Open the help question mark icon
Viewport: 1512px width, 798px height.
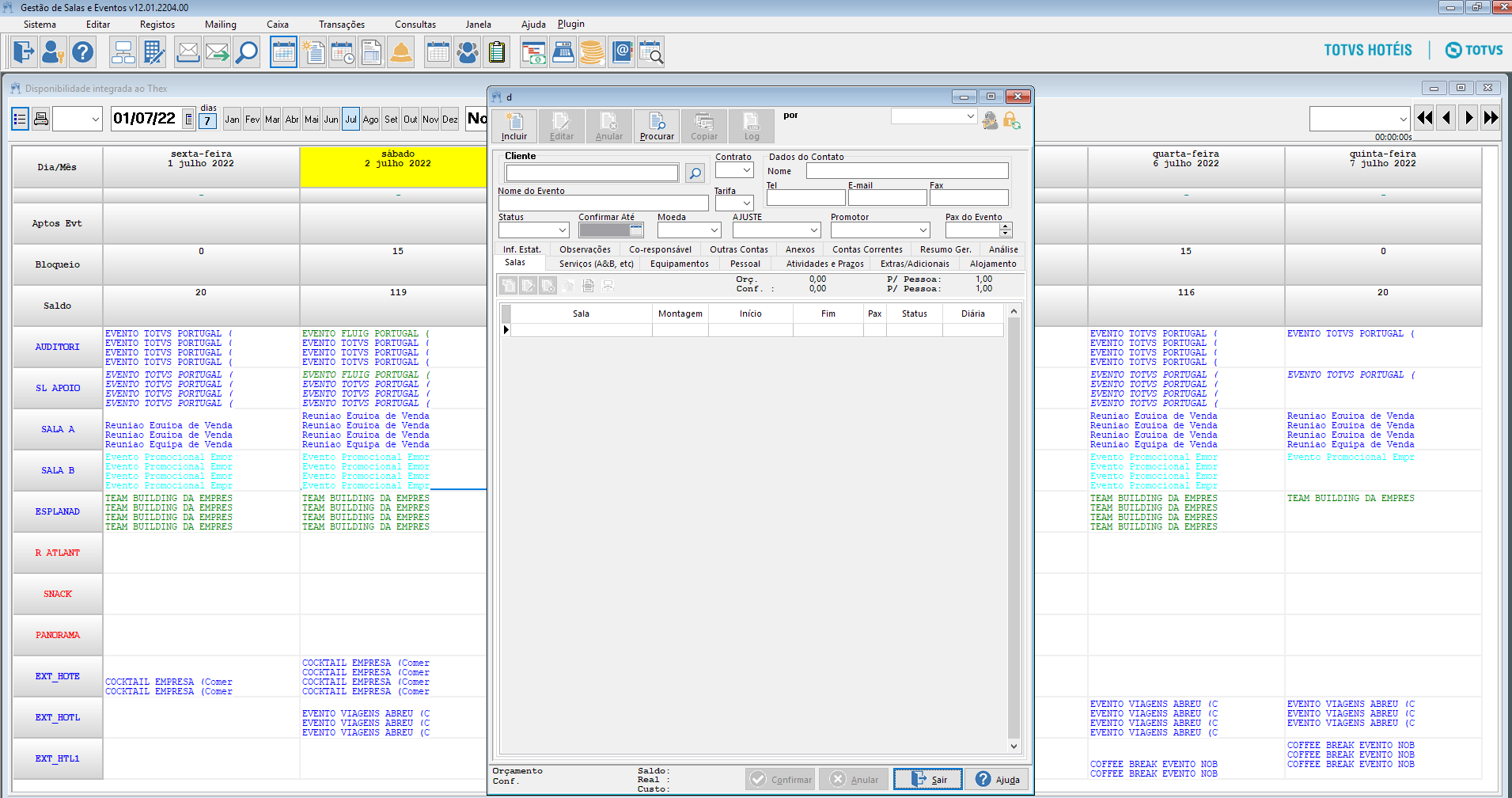point(82,52)
